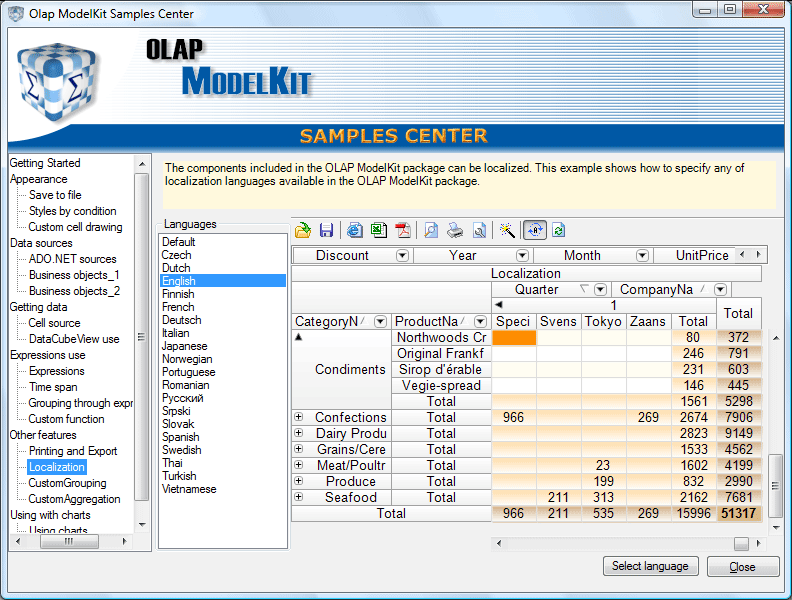Open Time span sample
This screenshot has height=600, width=792.
point(53,387)
